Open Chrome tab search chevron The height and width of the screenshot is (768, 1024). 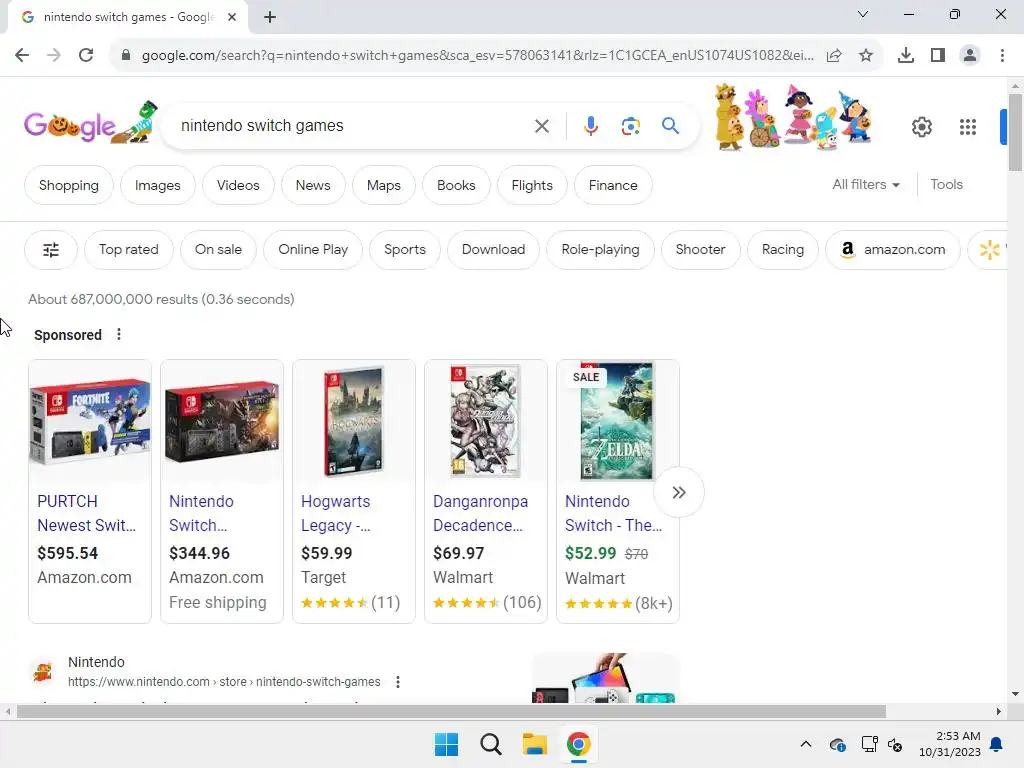(x=863, y=14)
